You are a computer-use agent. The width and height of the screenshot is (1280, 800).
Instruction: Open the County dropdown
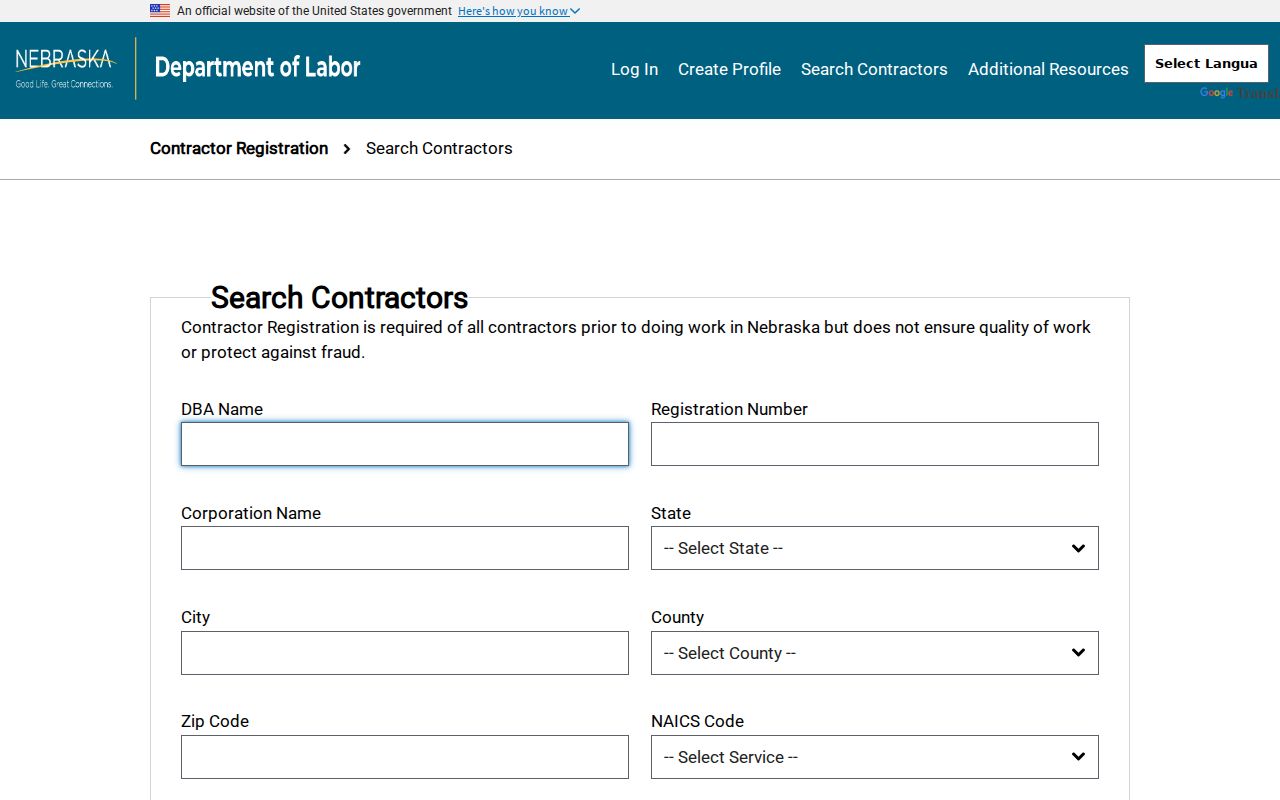(x=875, y=653)
